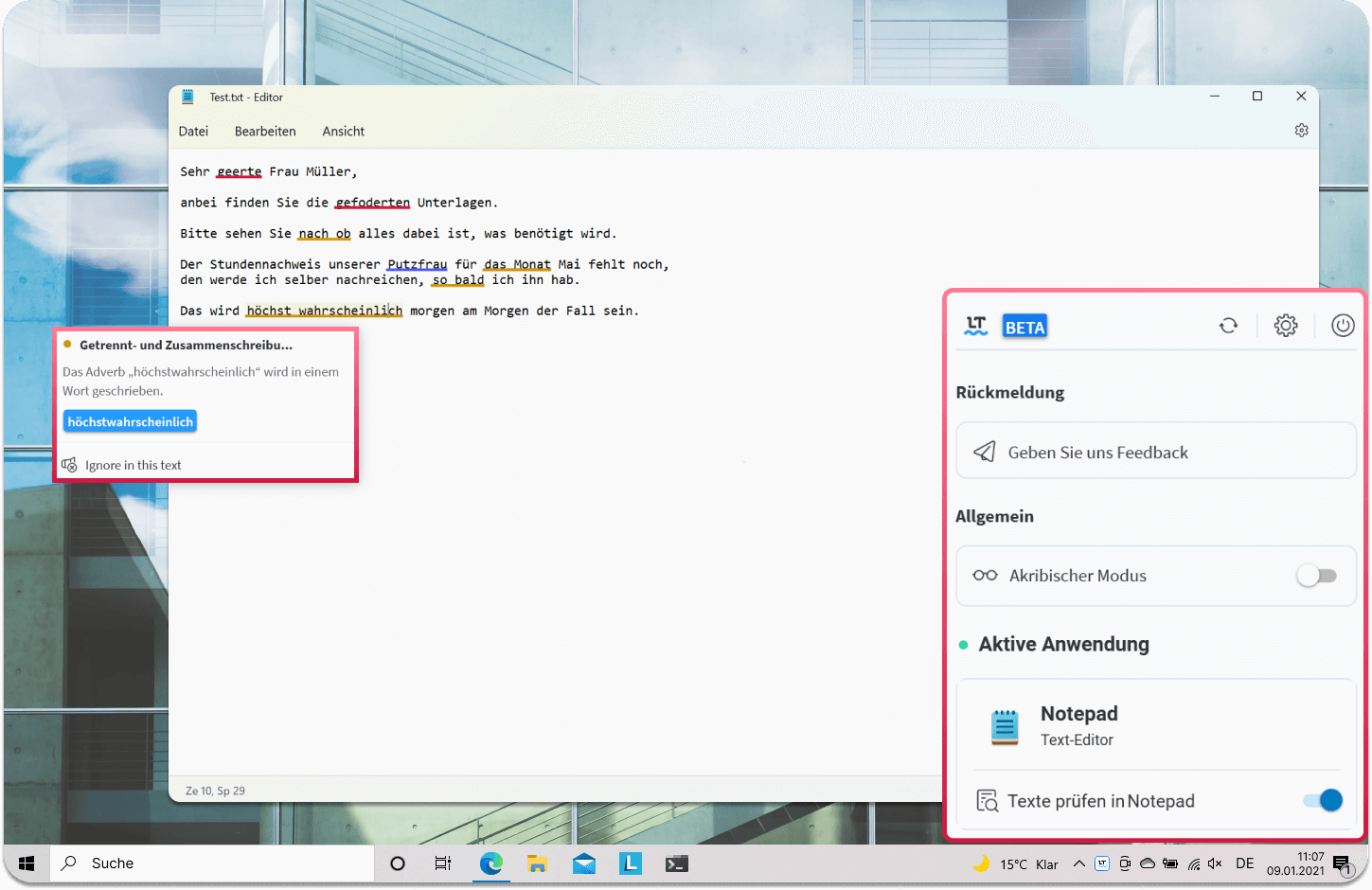Open the Ansicht menu
The width and height of the screenshot is (1372, 890).
(x=343, y=132)
